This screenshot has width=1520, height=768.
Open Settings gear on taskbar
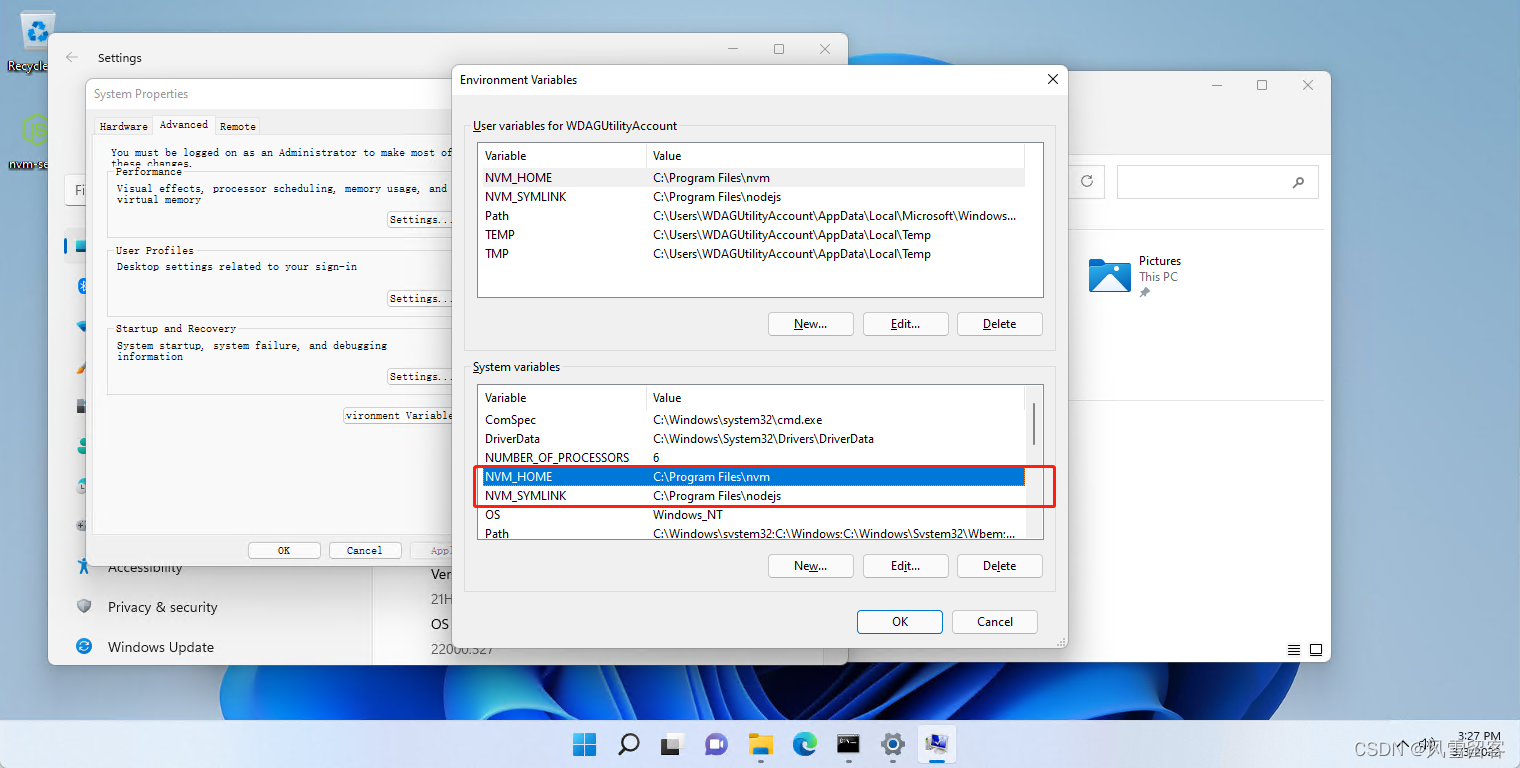point(893,744)
